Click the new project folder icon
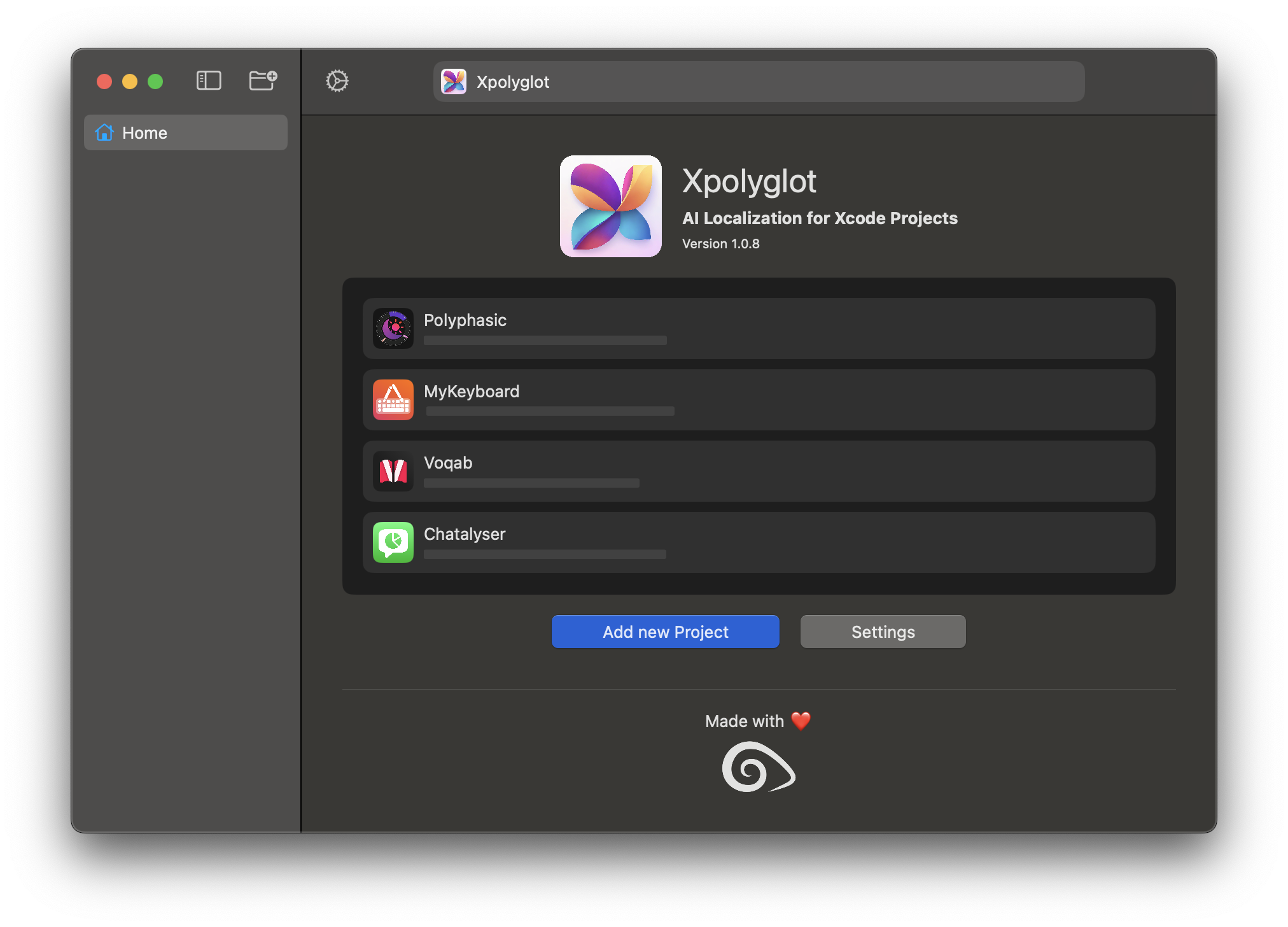1288x927 pixels. (263, 80)
